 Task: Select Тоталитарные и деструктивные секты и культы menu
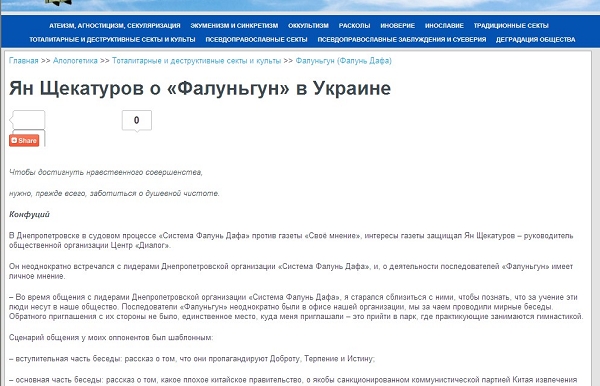tap(112, 39)
